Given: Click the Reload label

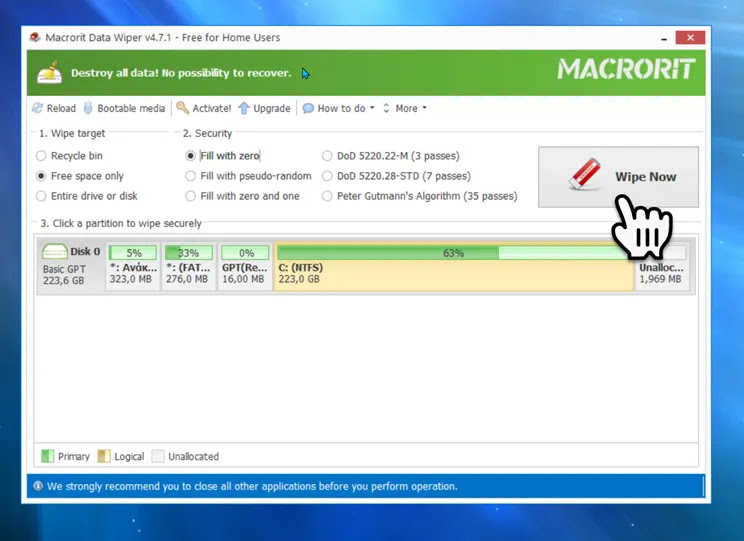Looking at the screenshot, I should pos(61,108).
